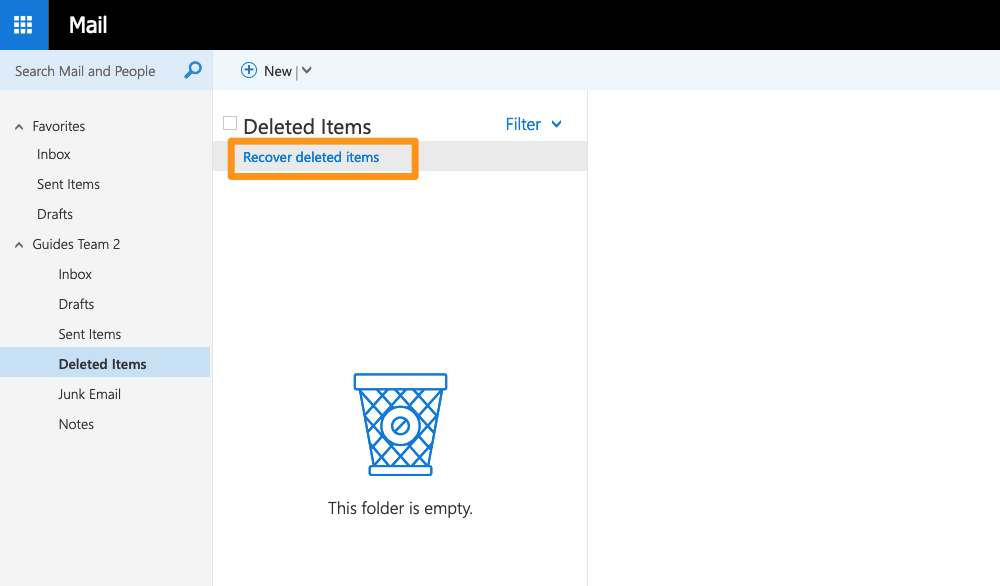Collapse the Favorites section
1000x586 pixels.
pos(19,127)
